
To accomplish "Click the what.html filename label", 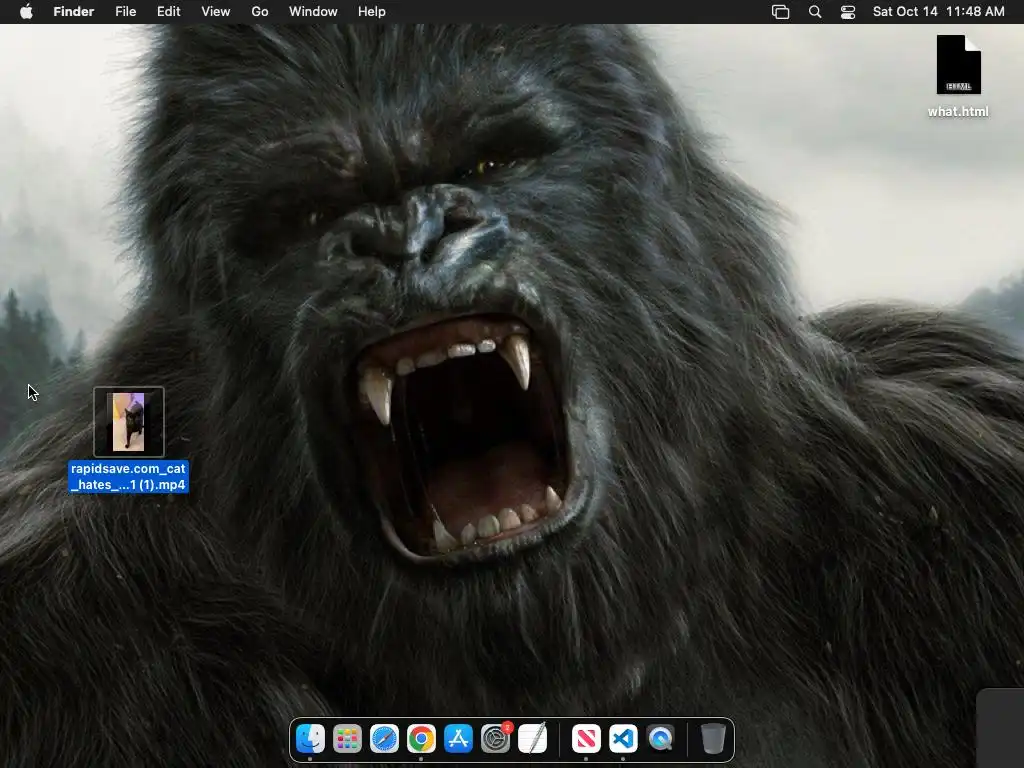I will 958,112.
